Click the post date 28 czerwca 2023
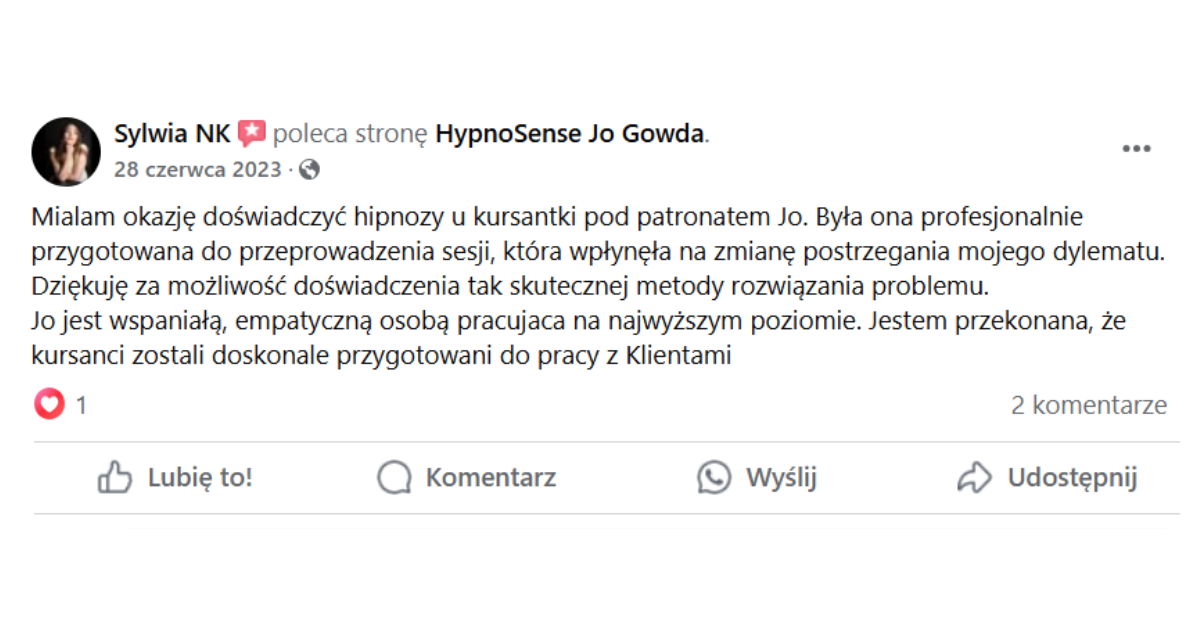 (x=198, y=170)
